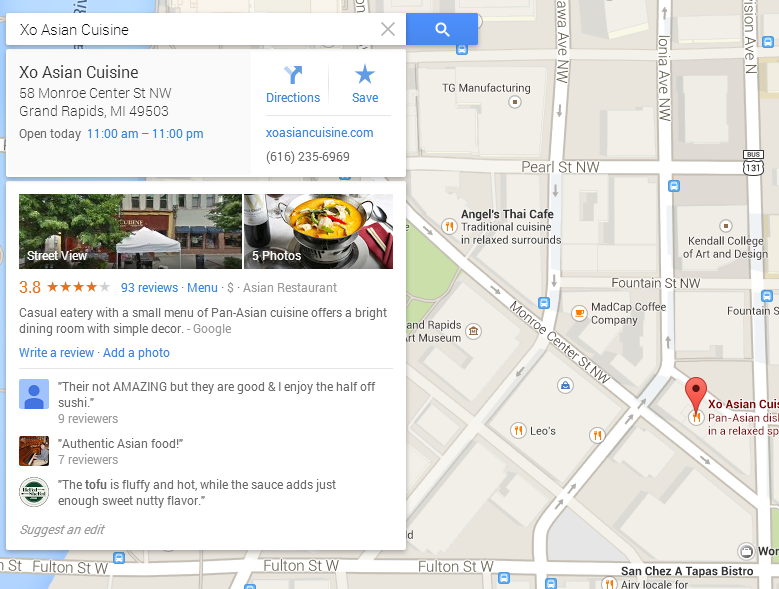Open the 5 Photos thumbnail

point(318,231)
